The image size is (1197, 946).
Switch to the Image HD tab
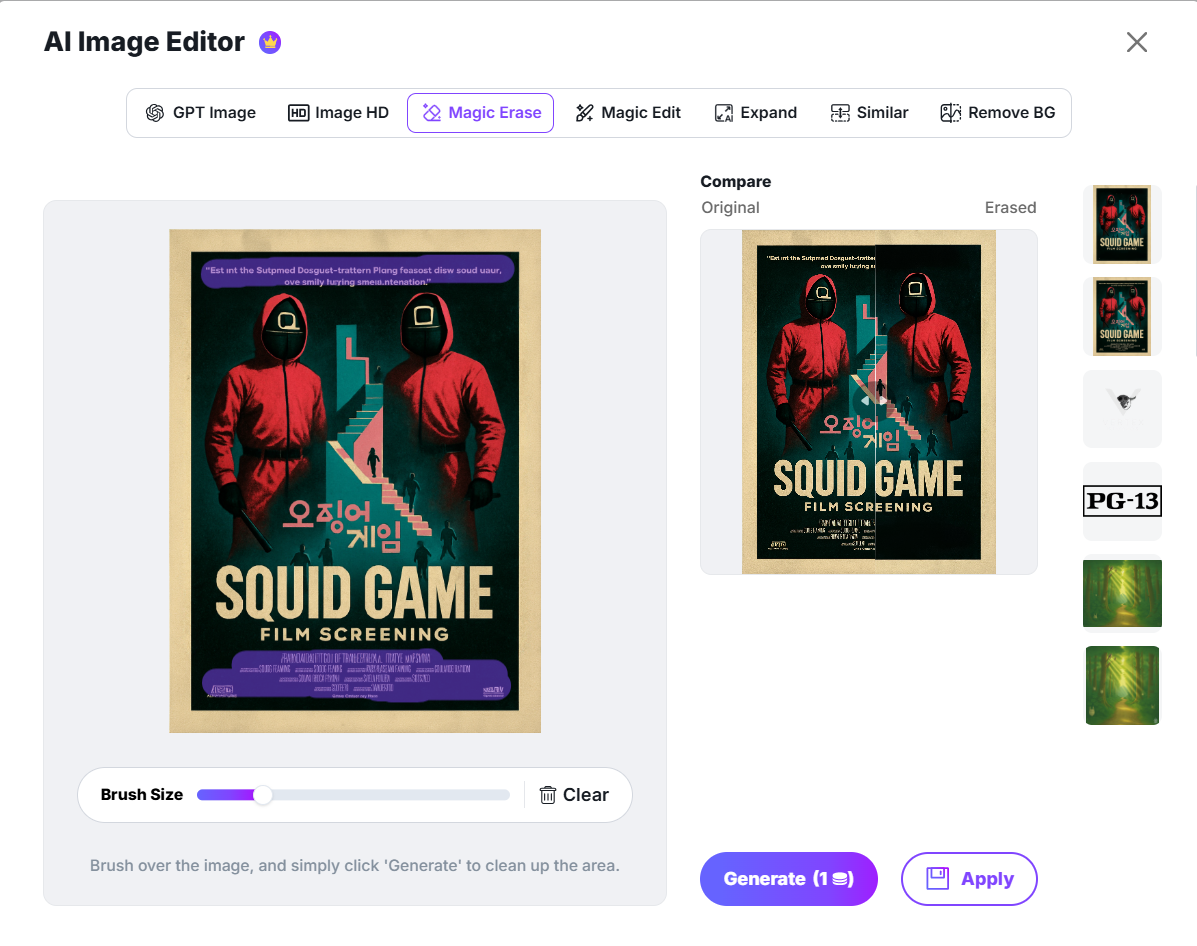(x=338, y=113)
